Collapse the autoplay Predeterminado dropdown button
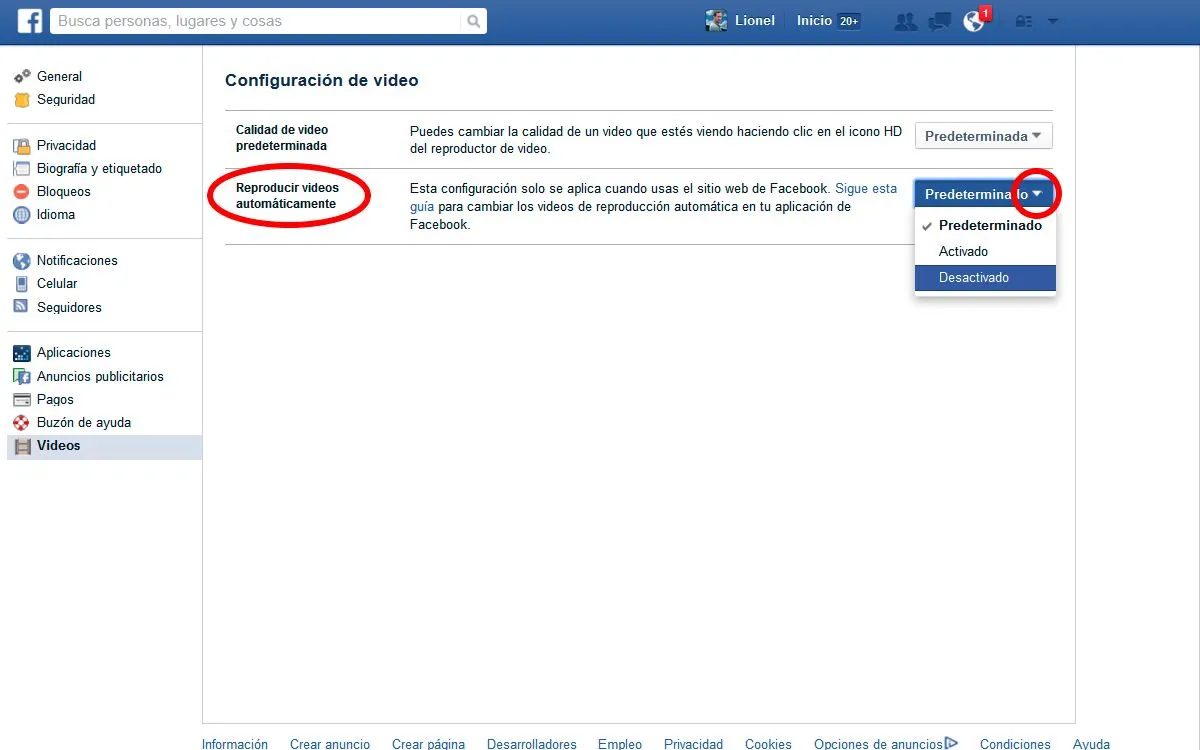Image resolution: width=1200 pixels, height=750 pixels. 984,194
